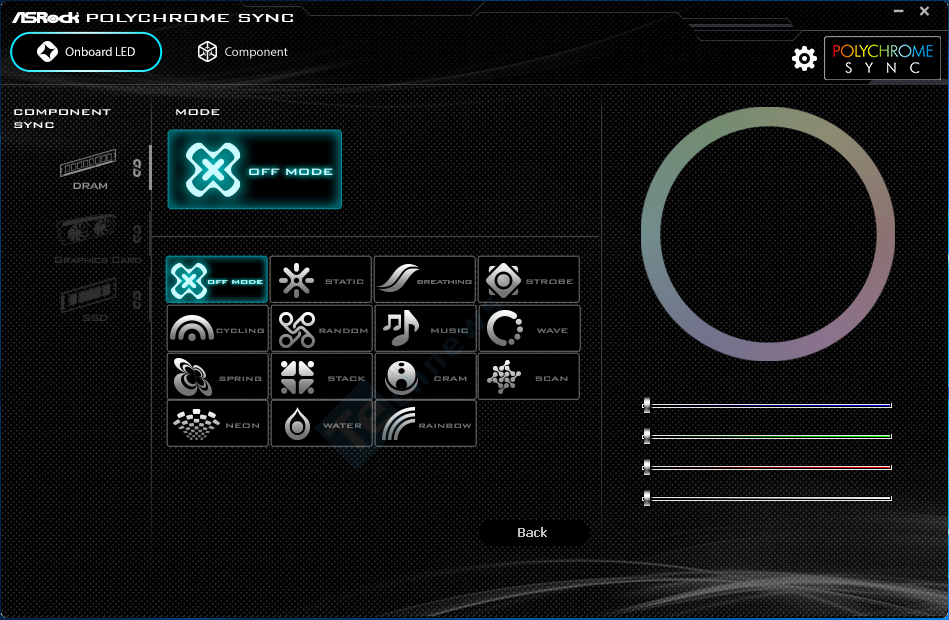The width and height of the screenshot is (949, 620).
Task: Toggle the SSD sync link
Action: pos(137,299)
